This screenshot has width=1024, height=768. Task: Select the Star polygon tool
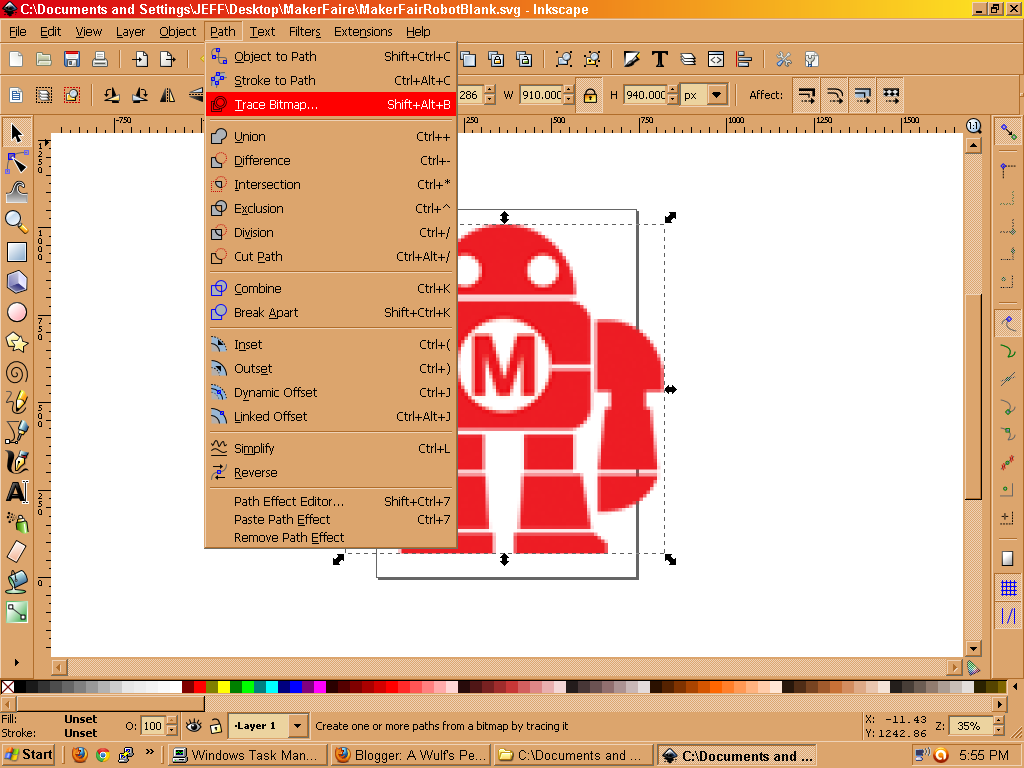[16, 342]
